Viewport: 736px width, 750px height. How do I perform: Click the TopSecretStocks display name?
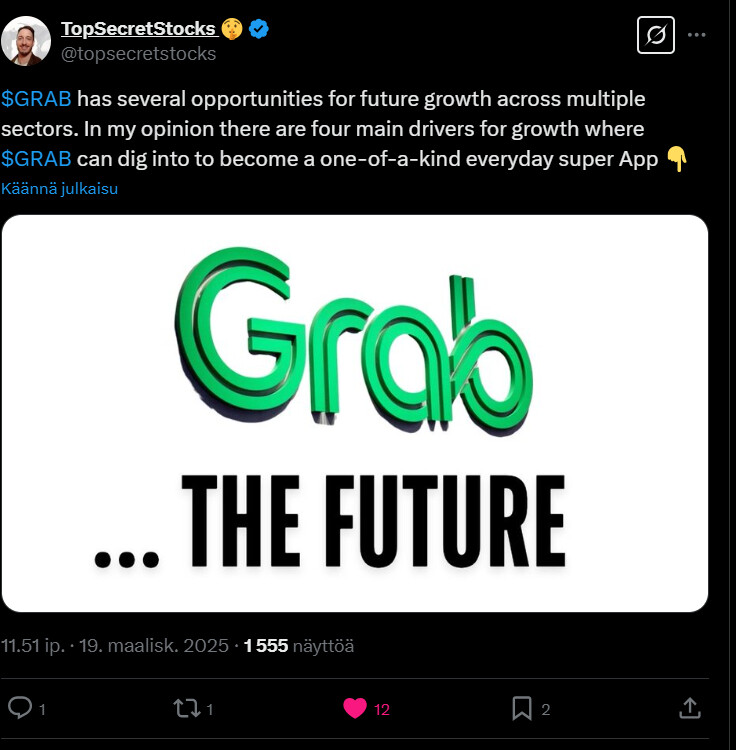click(138, 29)
